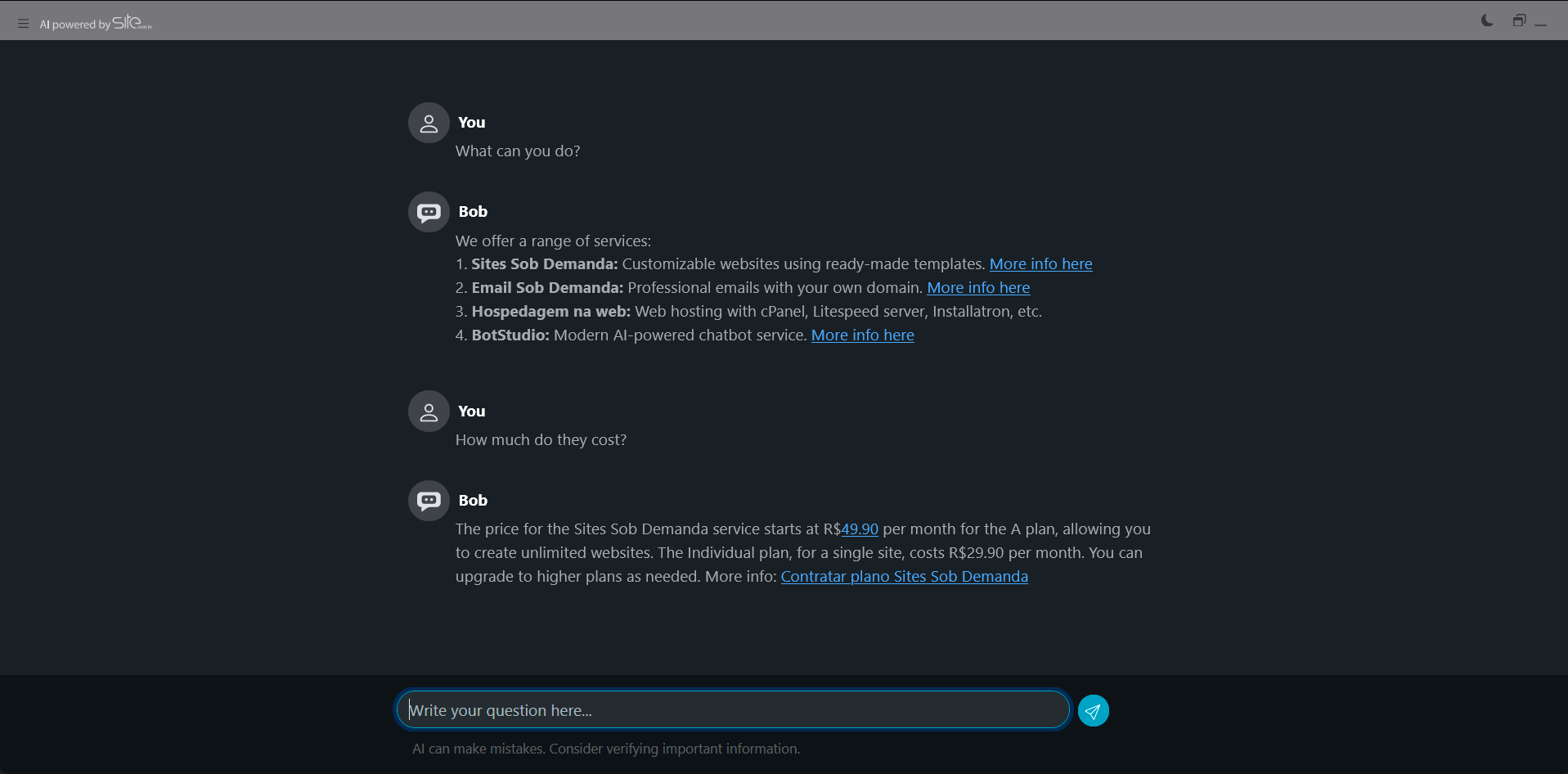1568x774 pixels.
Task: Click 'Email Sob Demanda:' bold text
Action: 547,288
